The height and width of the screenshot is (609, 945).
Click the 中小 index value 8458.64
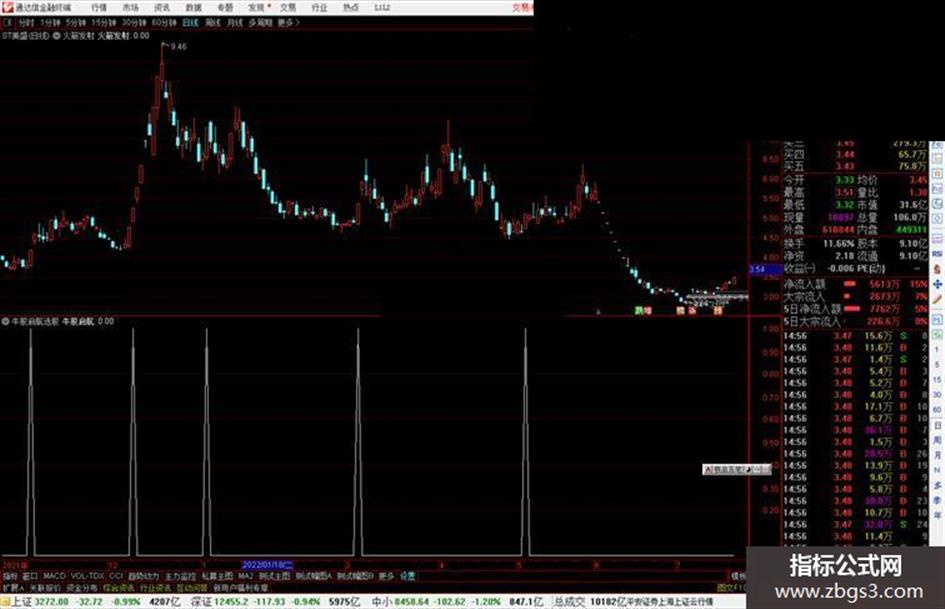click(x=412, y=601)
